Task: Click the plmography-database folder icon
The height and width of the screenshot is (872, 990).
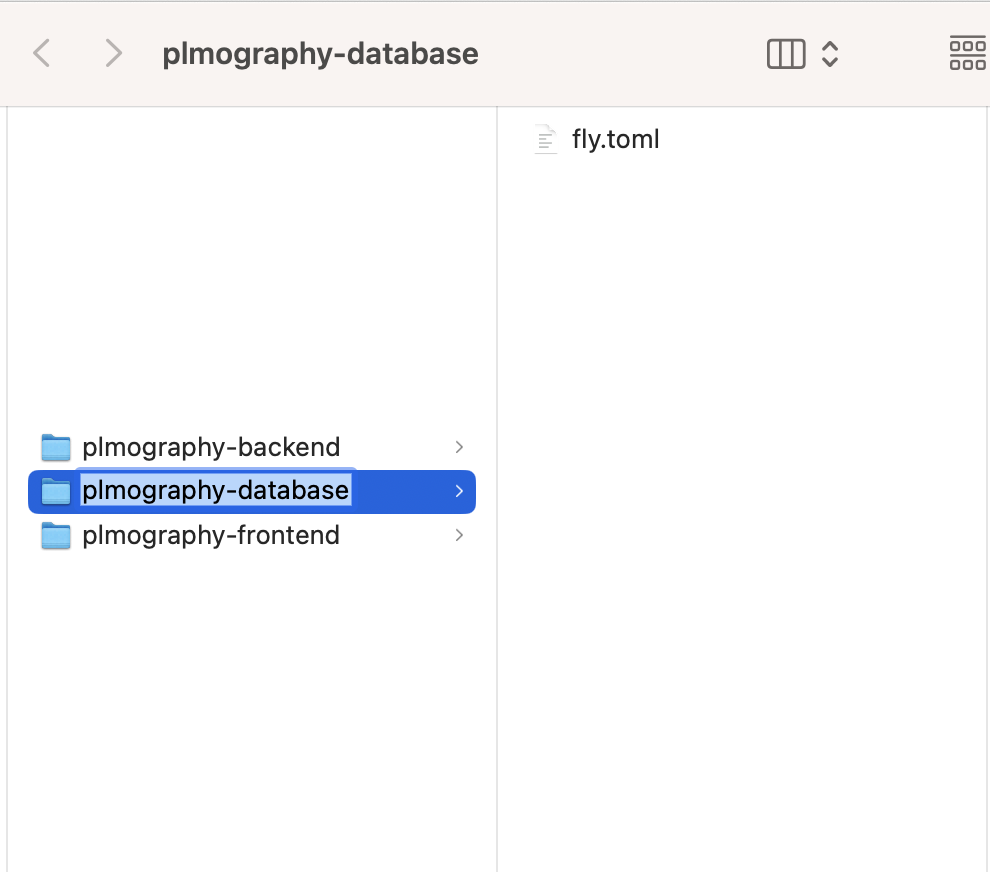Action: click(x=56, y=491)
